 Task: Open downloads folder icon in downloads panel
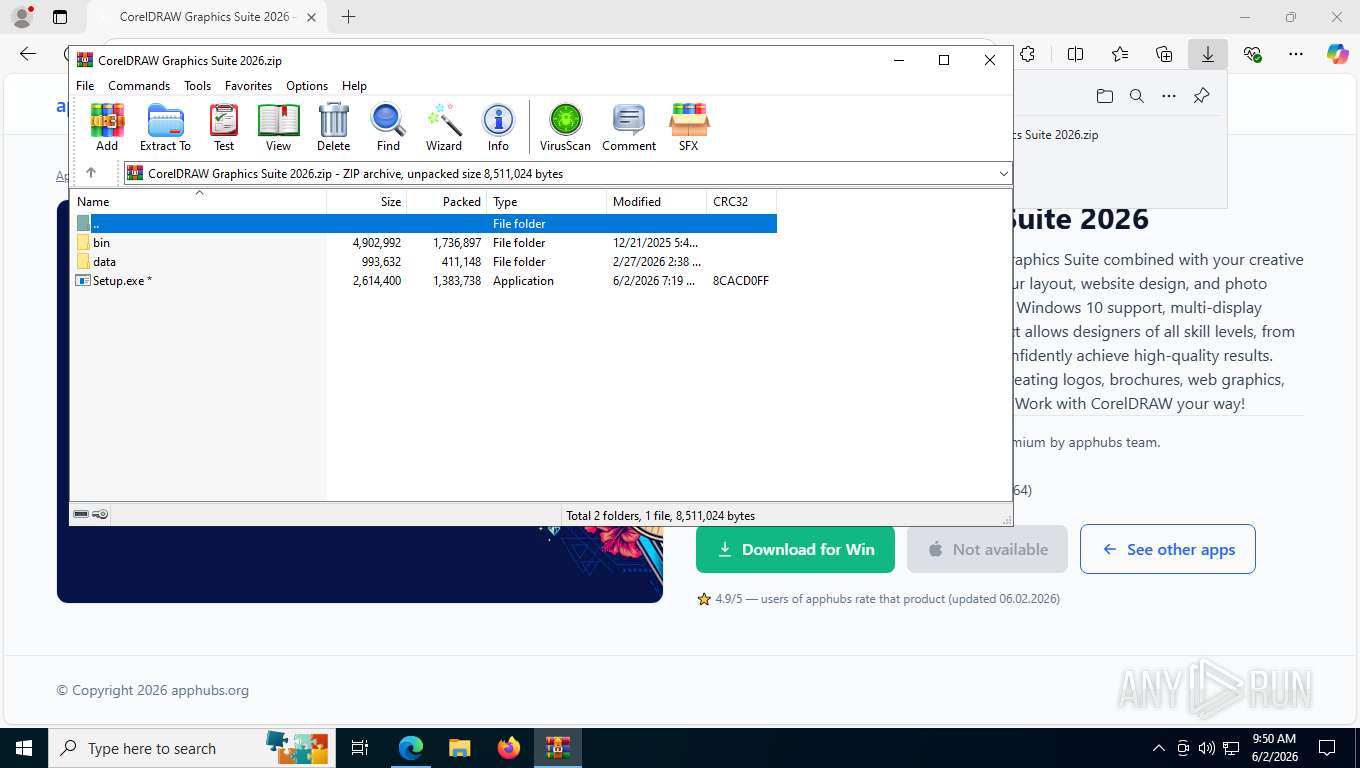click(x=1104, y=96)
